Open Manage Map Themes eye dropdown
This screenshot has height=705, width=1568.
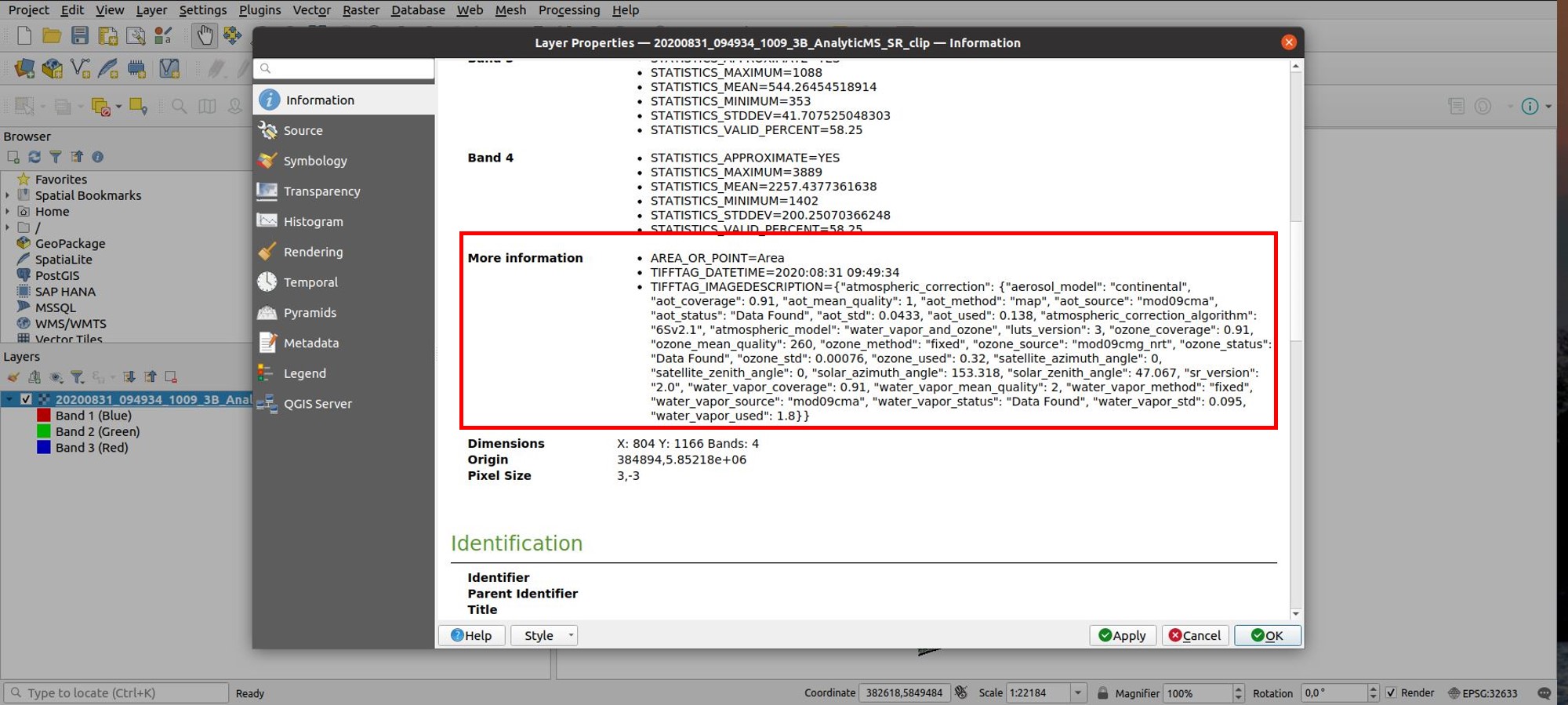(x=56, y=377)
